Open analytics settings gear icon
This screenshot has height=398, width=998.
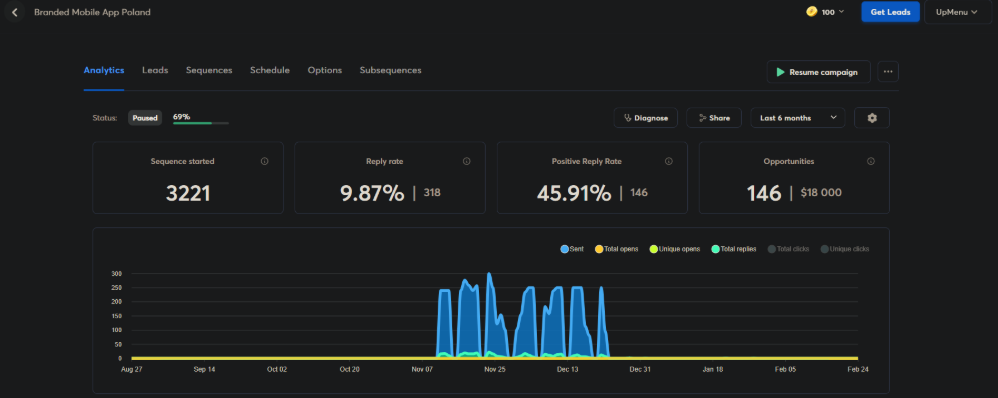pos(872,118)
